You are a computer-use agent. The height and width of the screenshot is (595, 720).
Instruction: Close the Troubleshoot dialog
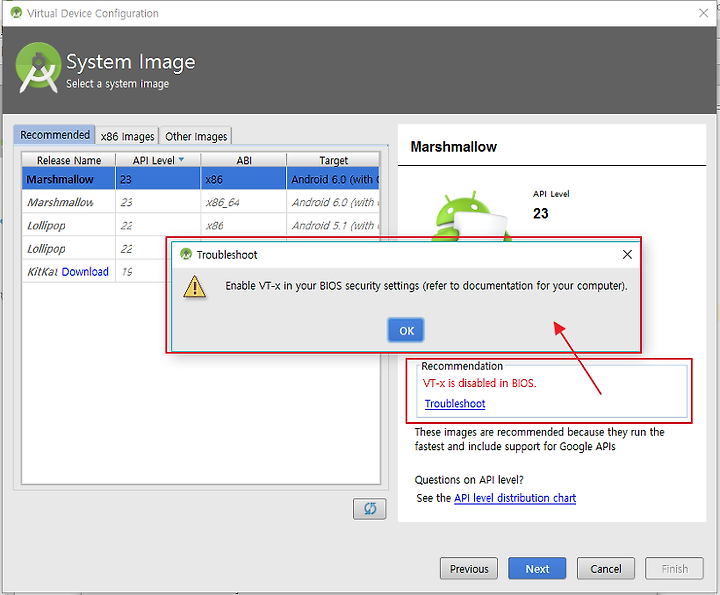tap(627, 254)
